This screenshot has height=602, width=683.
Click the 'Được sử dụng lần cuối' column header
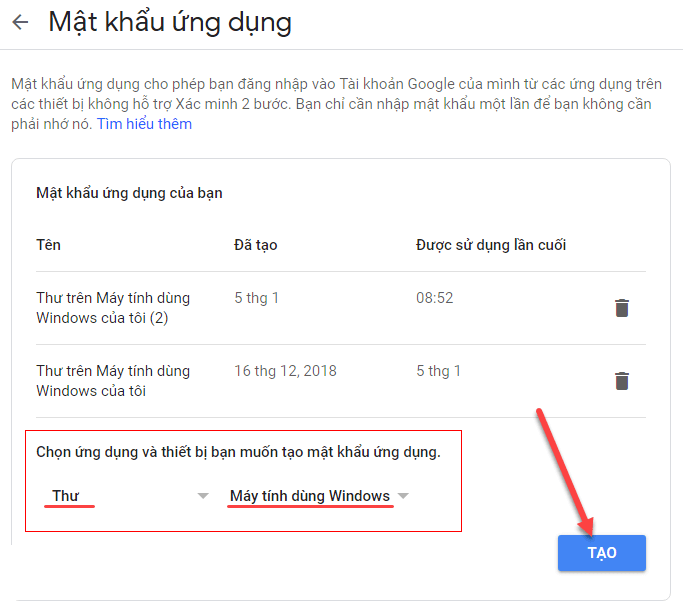click(491, 245)
